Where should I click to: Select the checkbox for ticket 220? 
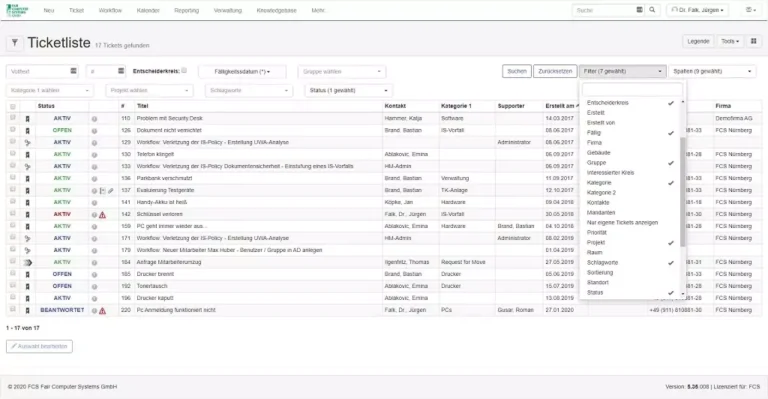[x=13, y=309]
